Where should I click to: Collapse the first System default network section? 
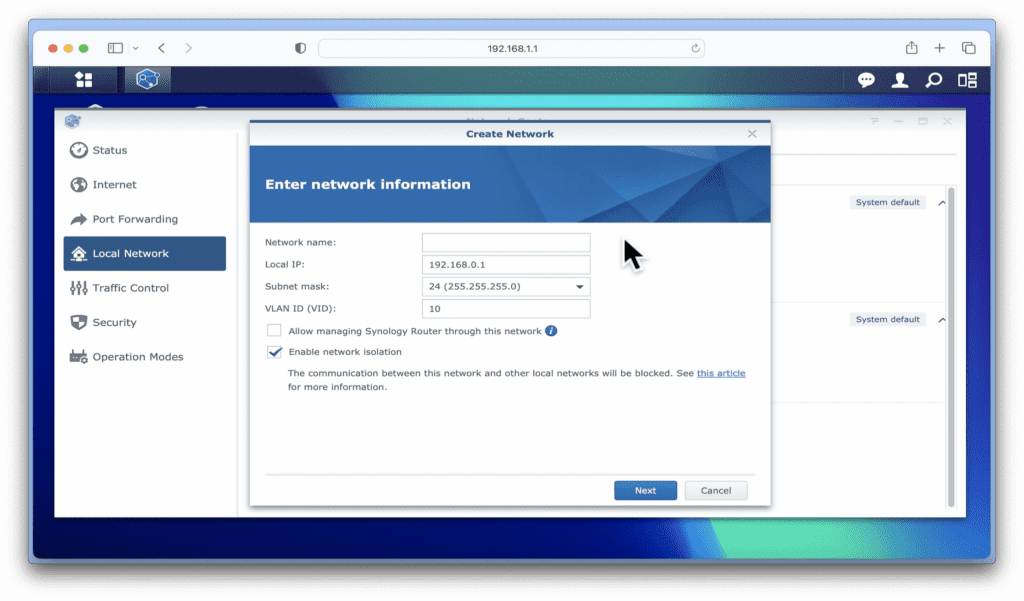click(x=942, y=203)
